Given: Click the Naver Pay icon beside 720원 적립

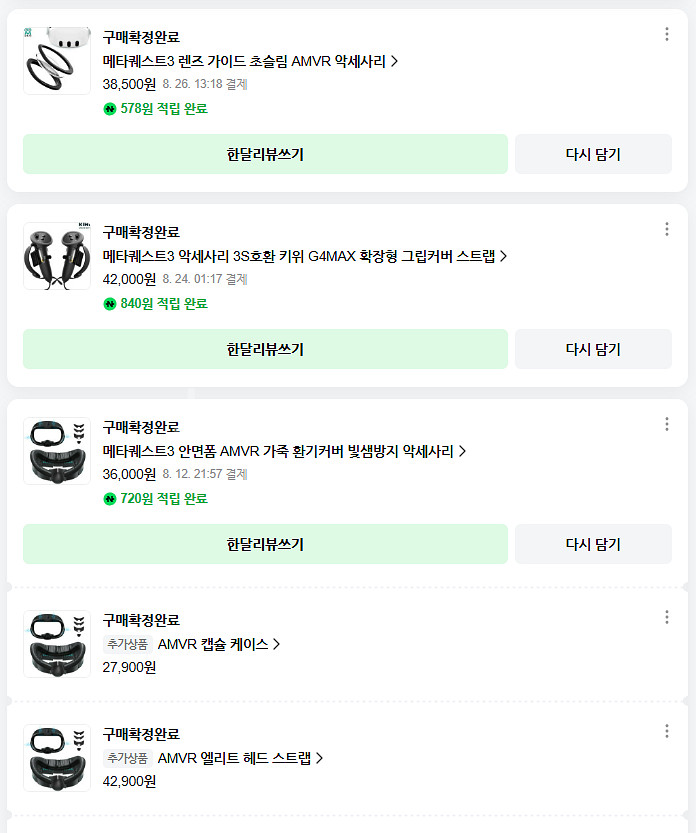Looking at the screenshot, I should (107, 499).
